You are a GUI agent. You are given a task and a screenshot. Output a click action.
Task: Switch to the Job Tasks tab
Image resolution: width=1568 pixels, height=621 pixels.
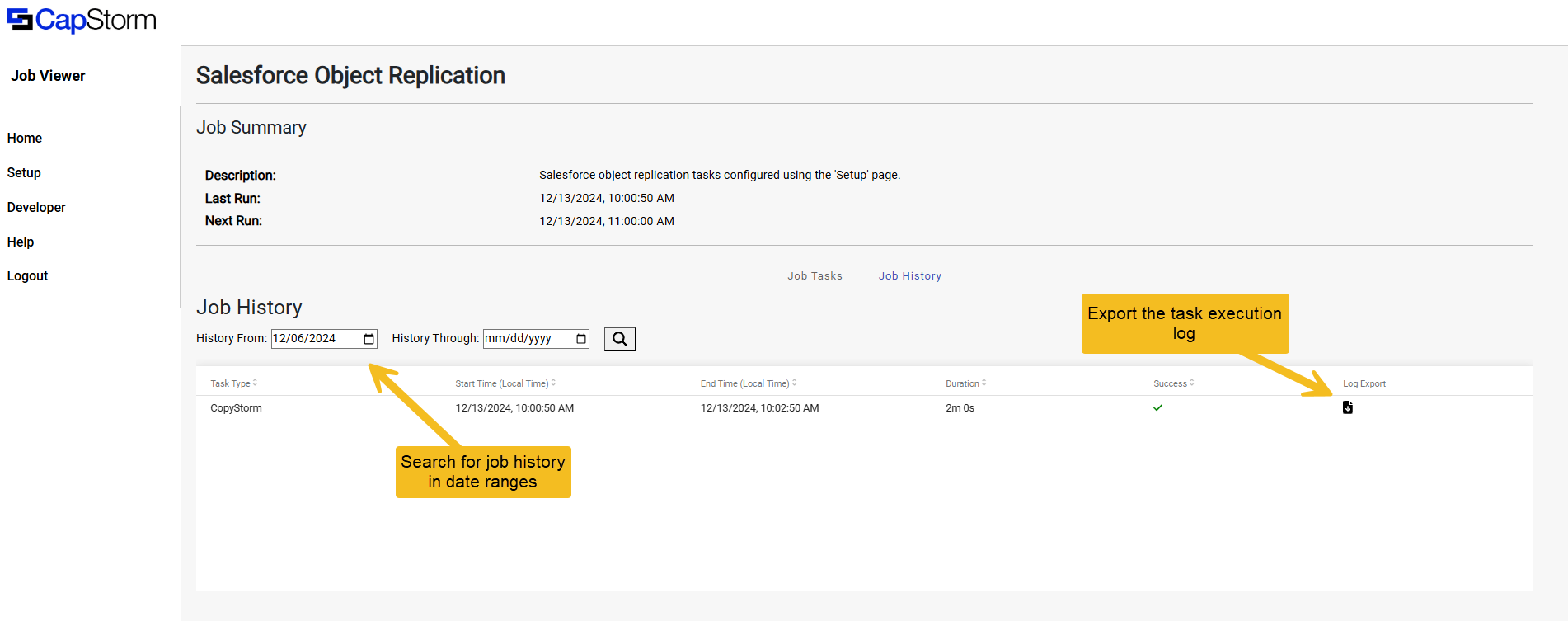coord(815,276)
